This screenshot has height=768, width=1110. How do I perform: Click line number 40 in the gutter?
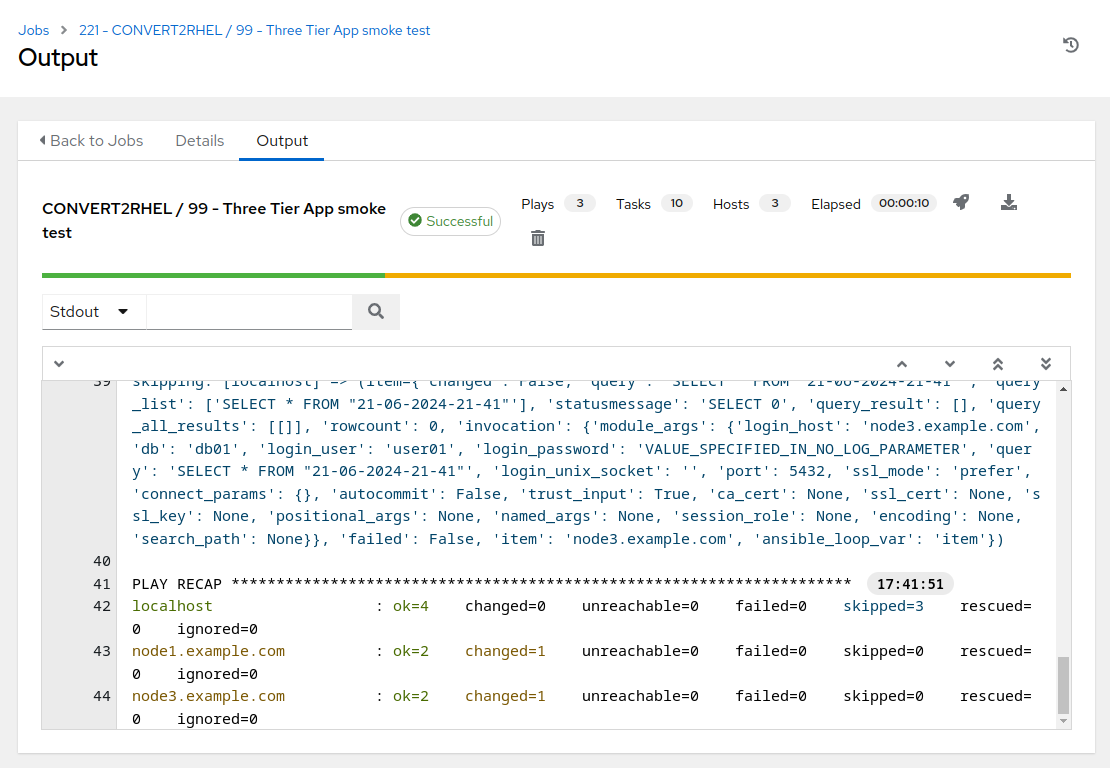(102, 561)
